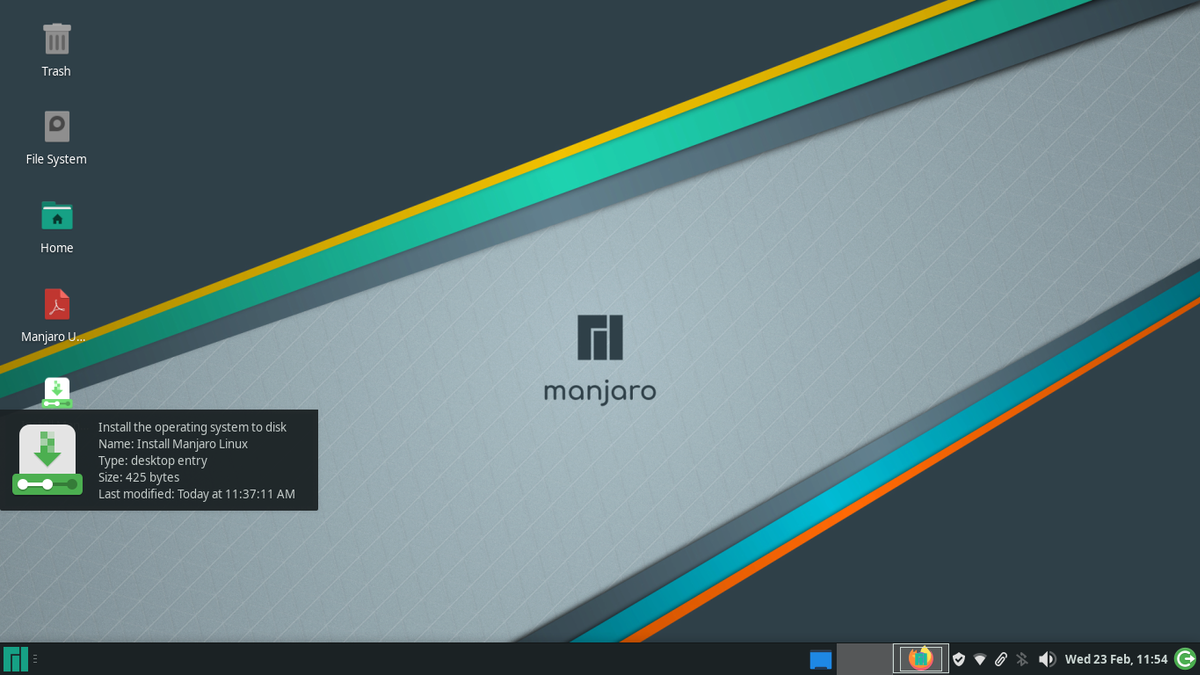
Task: Click the window buttons handle on panel
Action: (x=36, y=659)
